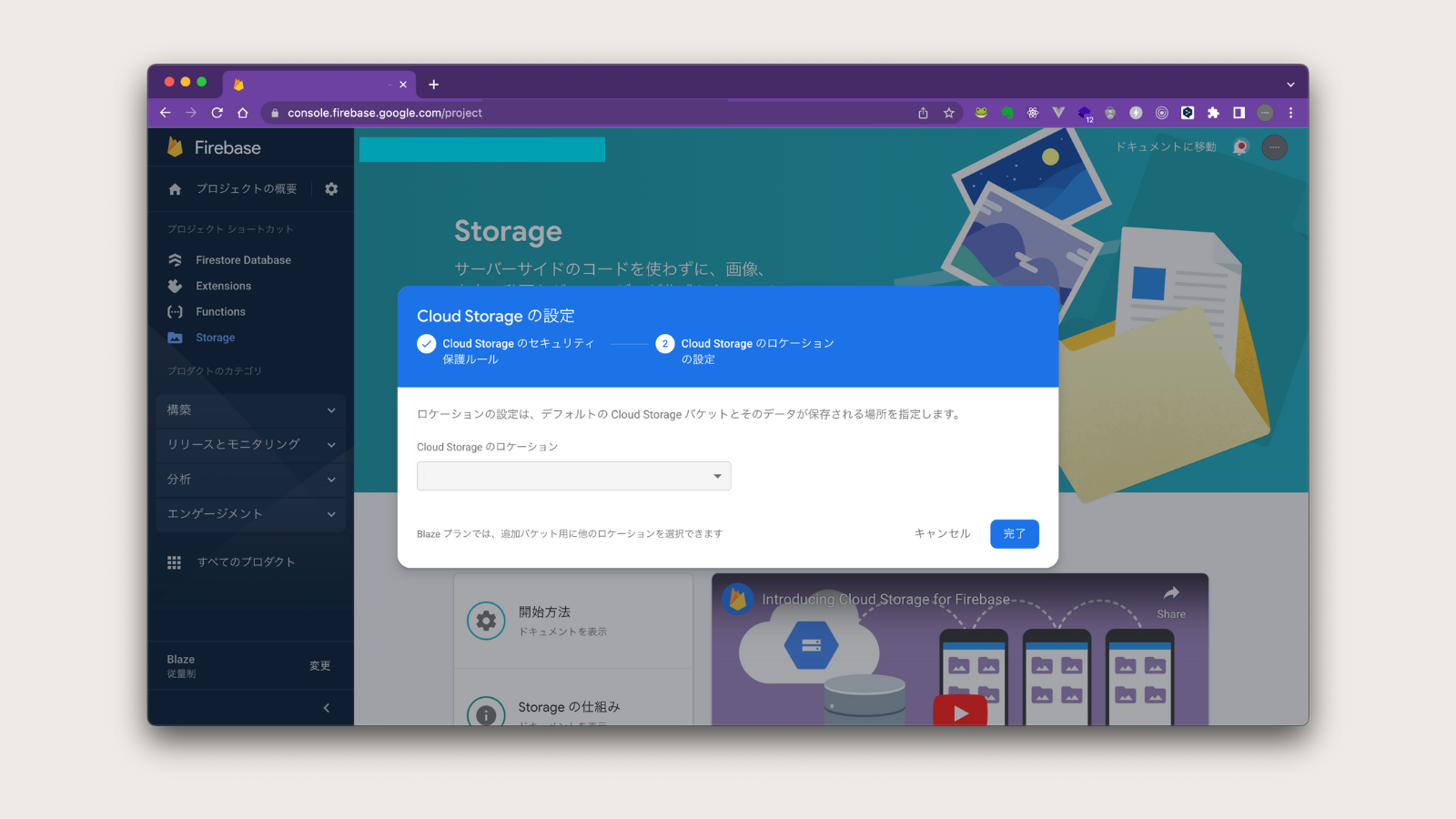
Task: Open Storage の仕組み card
Action: point(573,698)
